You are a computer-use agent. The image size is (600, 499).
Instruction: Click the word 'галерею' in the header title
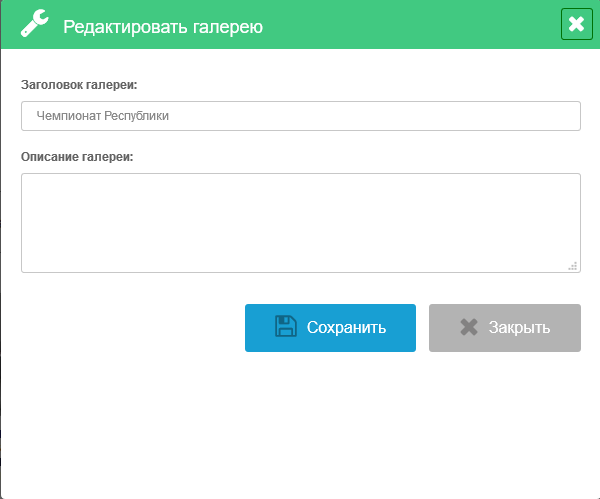tap(226, 27)
